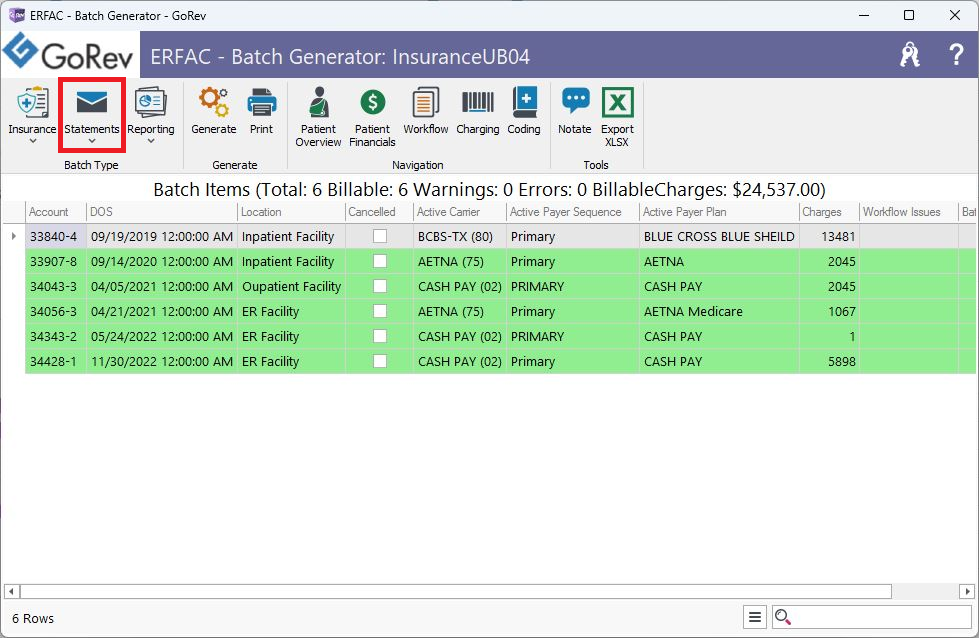
Task: Open the Coding book icon
Action: coord(524,102)
